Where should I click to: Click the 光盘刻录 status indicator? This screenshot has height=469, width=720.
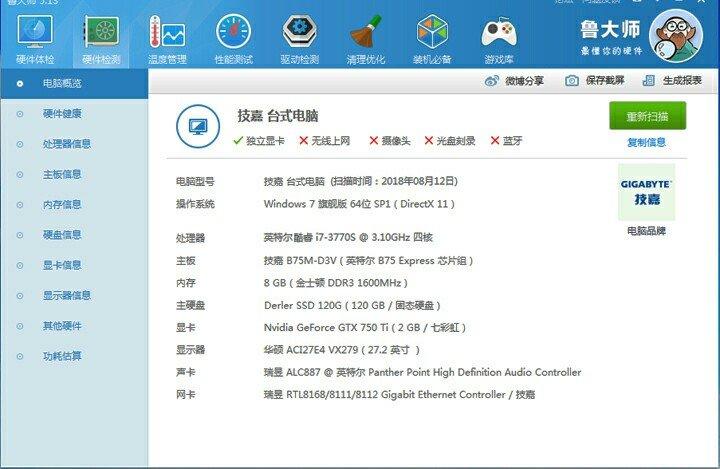click(450, 141)
